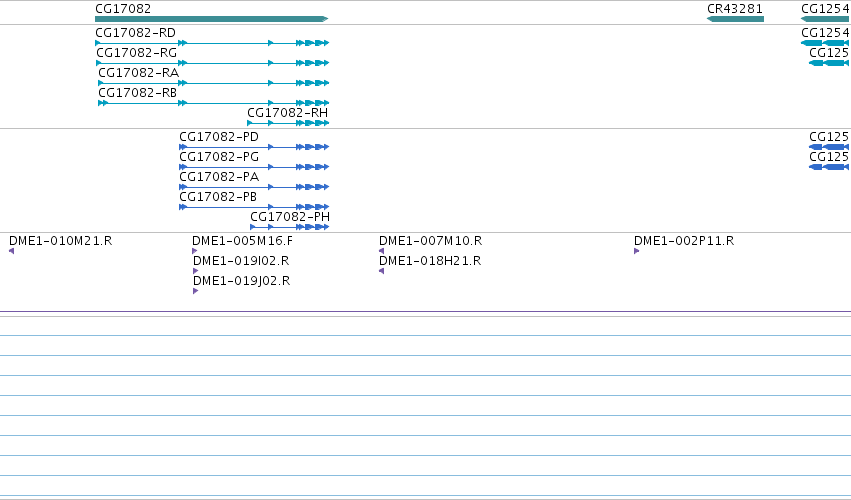Click the CG17082-PD protein label
Image resolution: width=851 pixels, height=500 pixels.
coord(219,137)
